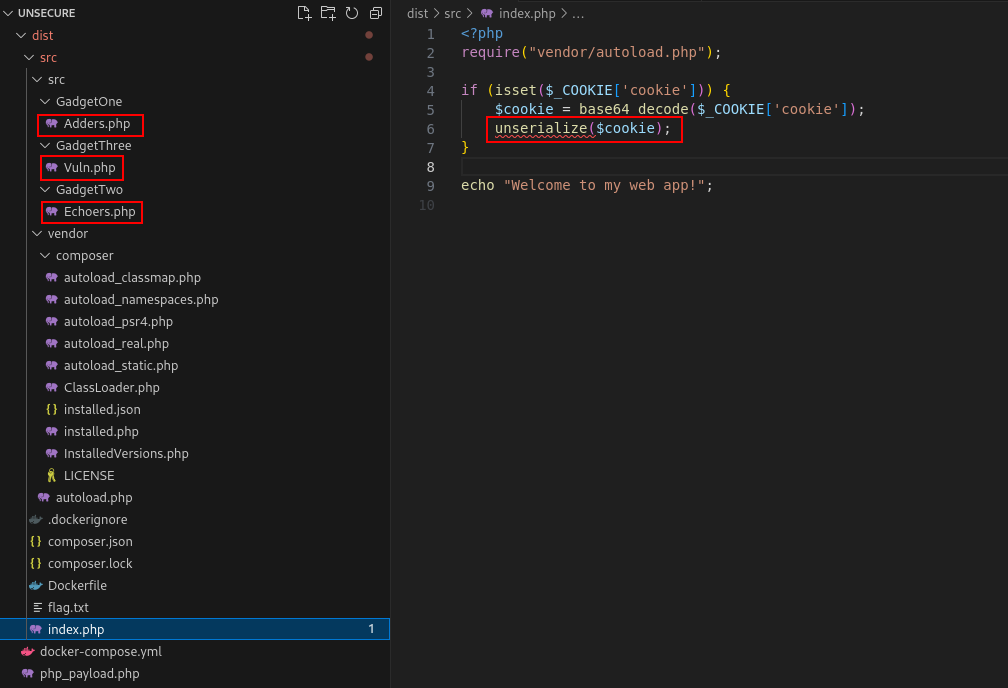Click the New File icon in Explorer

304,12
